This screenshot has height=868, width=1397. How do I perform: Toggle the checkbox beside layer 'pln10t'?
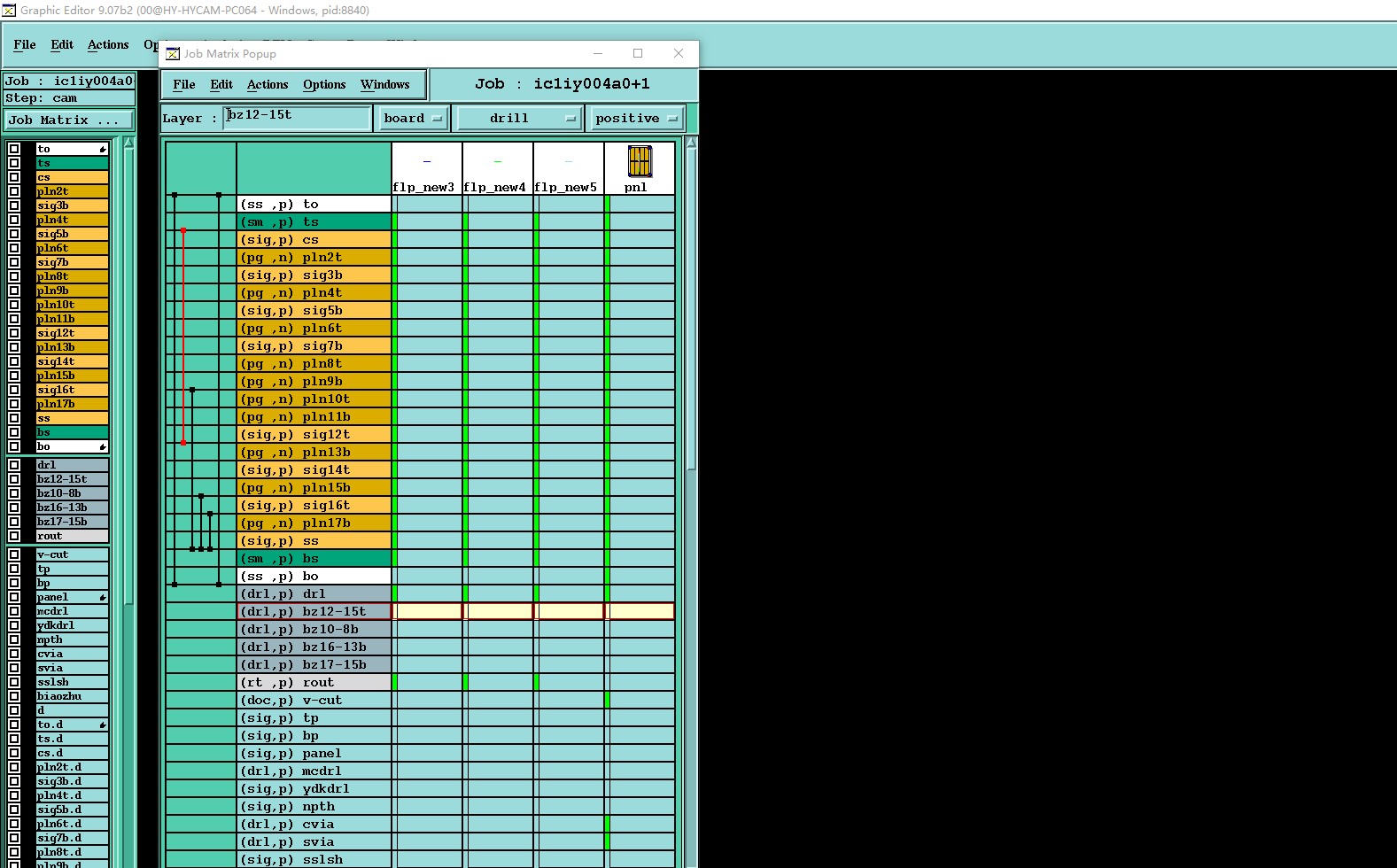pyautogui.click(x=14, y=305)
